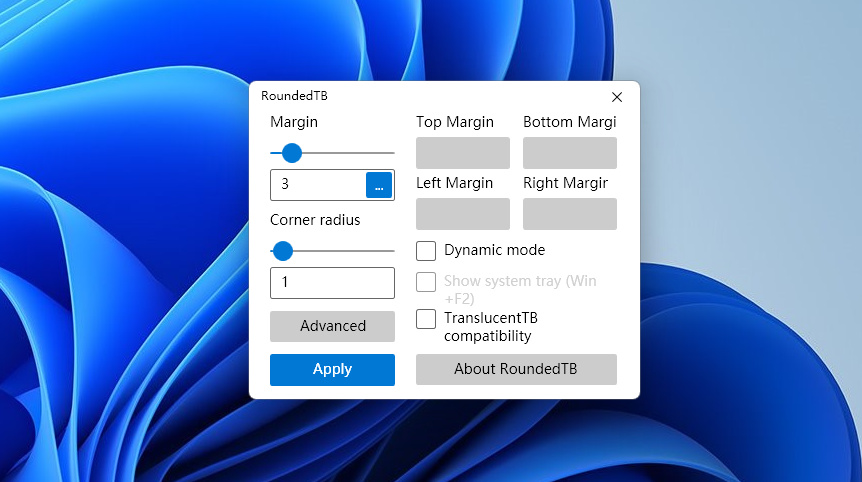Click the Left Margin input box

point(463,214)
